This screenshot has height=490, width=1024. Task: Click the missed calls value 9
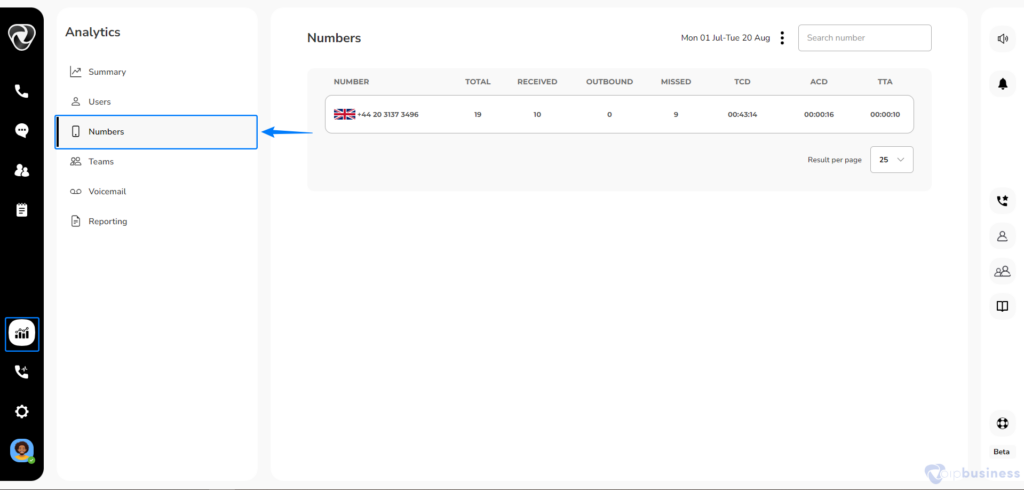676,114
